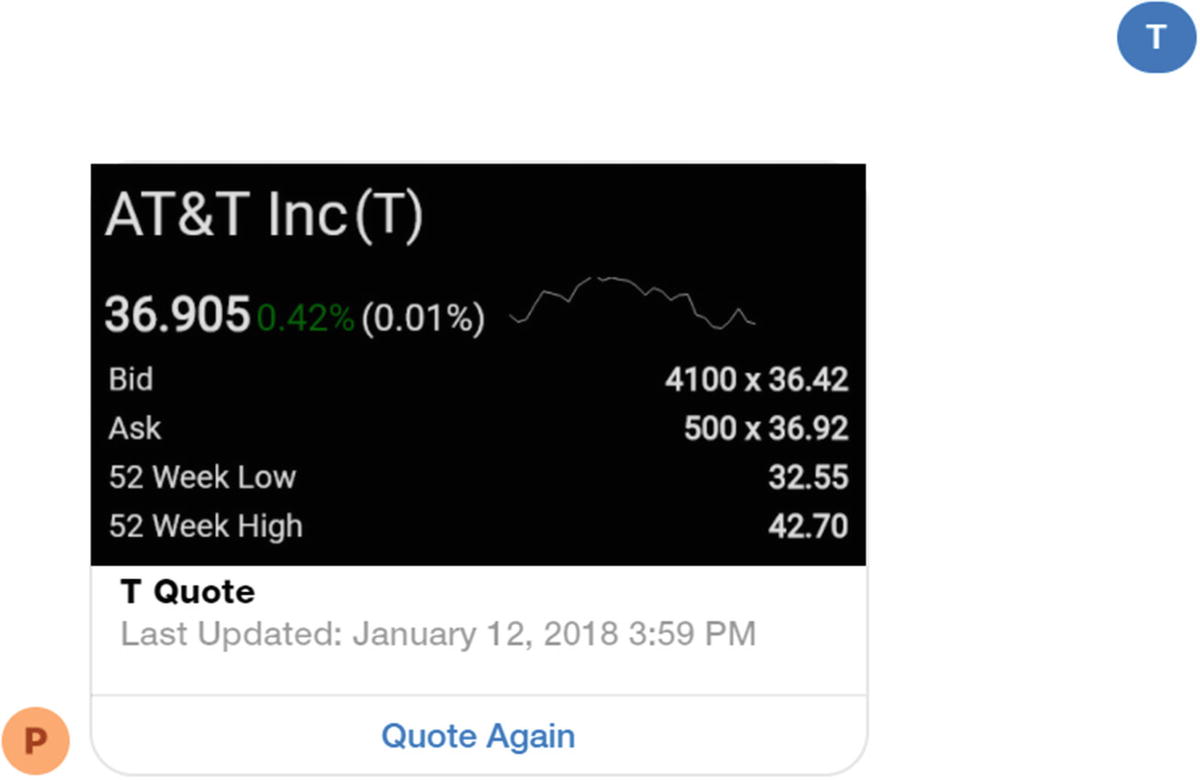
Task: Click the Bid label
Action: (x=131, y=380)
